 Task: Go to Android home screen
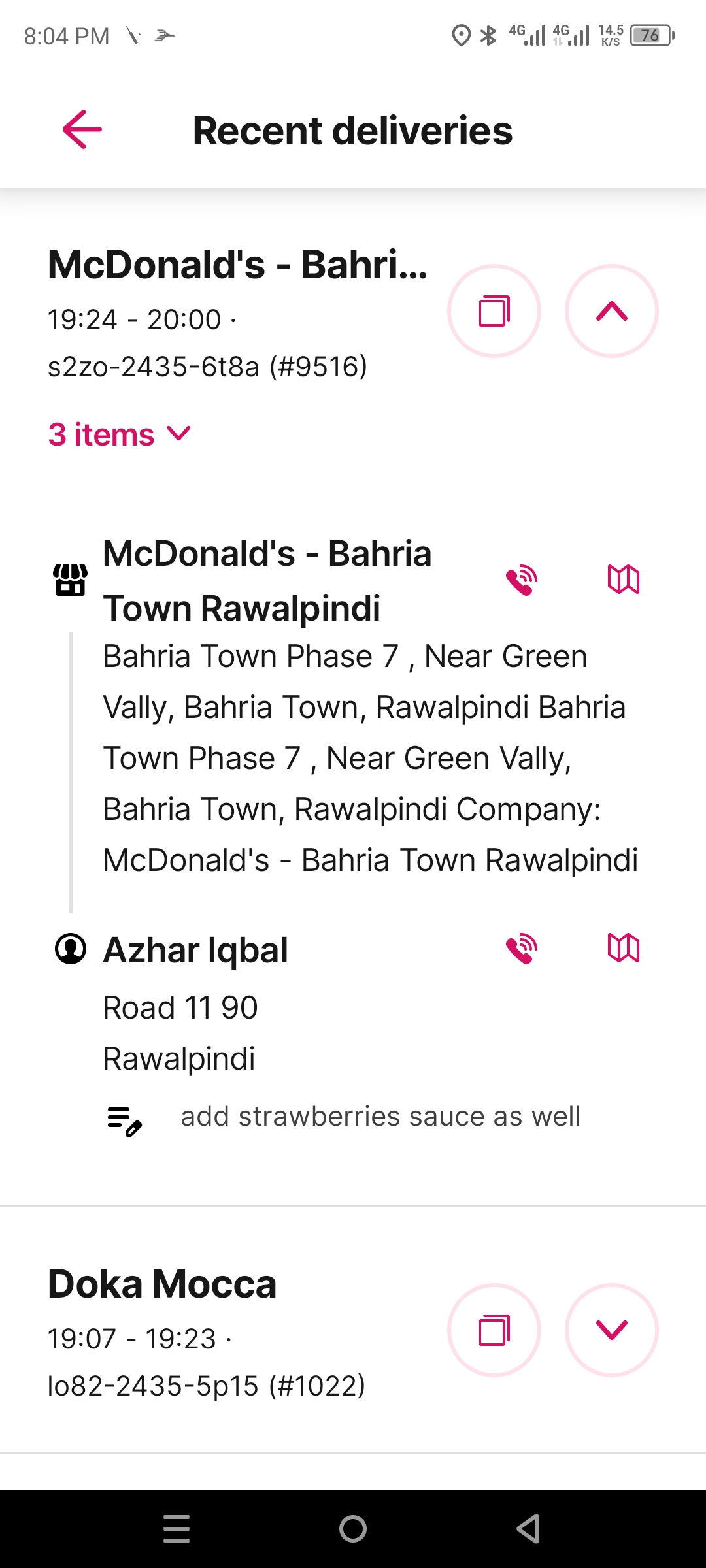pyautogui.click(x=353, y=1529)
